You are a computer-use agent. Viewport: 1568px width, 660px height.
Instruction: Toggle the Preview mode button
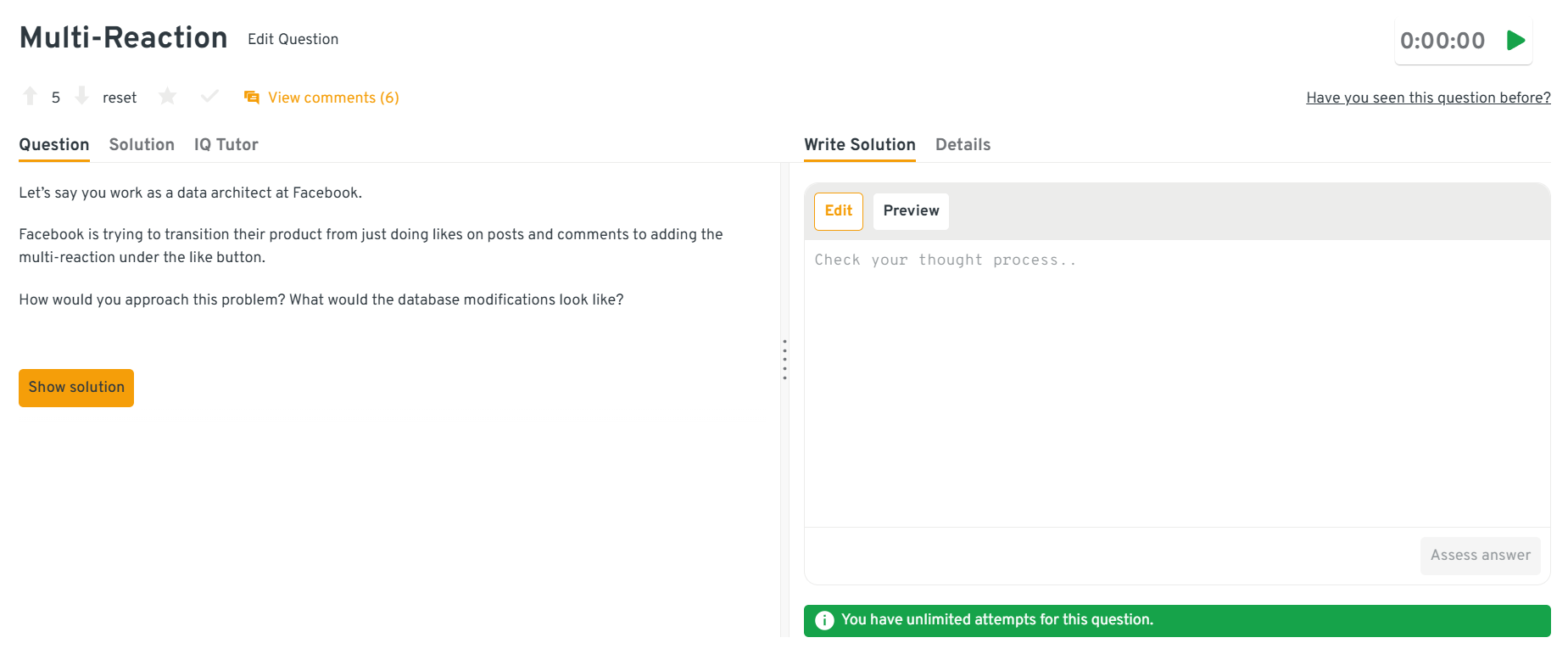[x=911, y=211]
